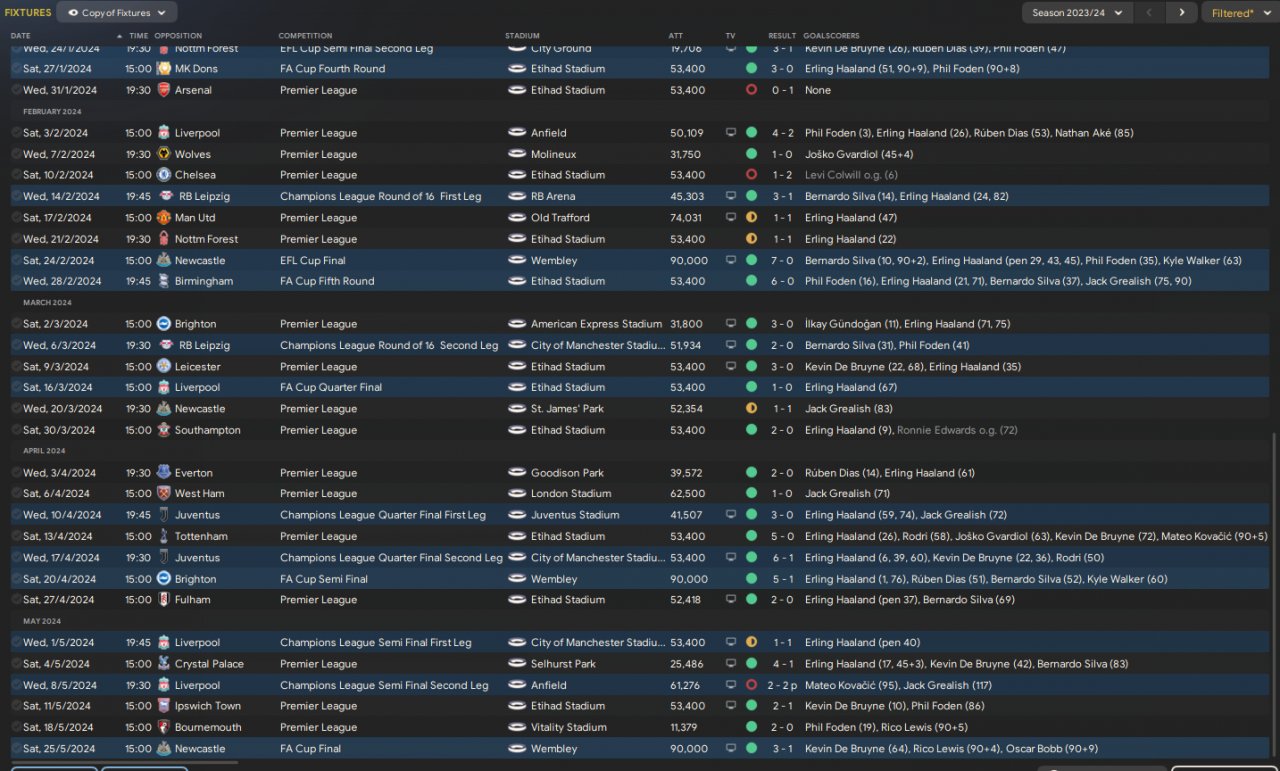Sort by the Stadium column header
The width and height of the screenshot is (1280, 771).
(522, 36)
